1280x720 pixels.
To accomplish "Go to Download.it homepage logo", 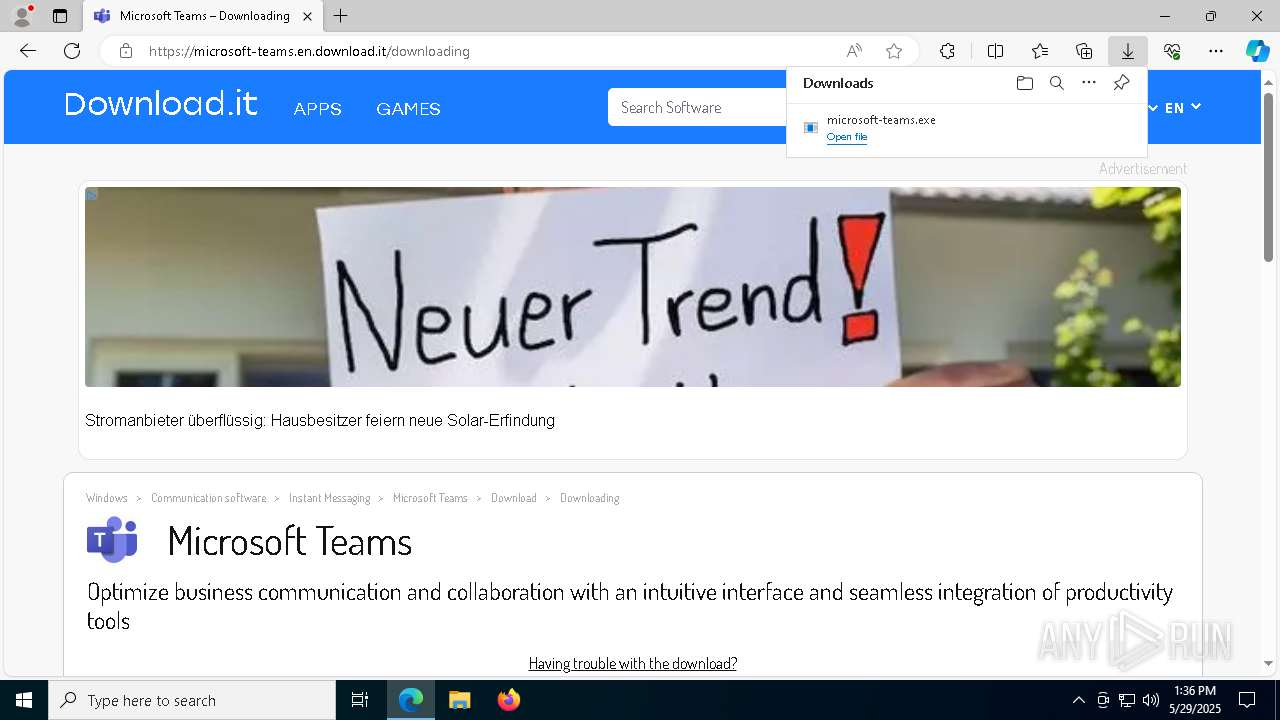I will tap(161, 104).
